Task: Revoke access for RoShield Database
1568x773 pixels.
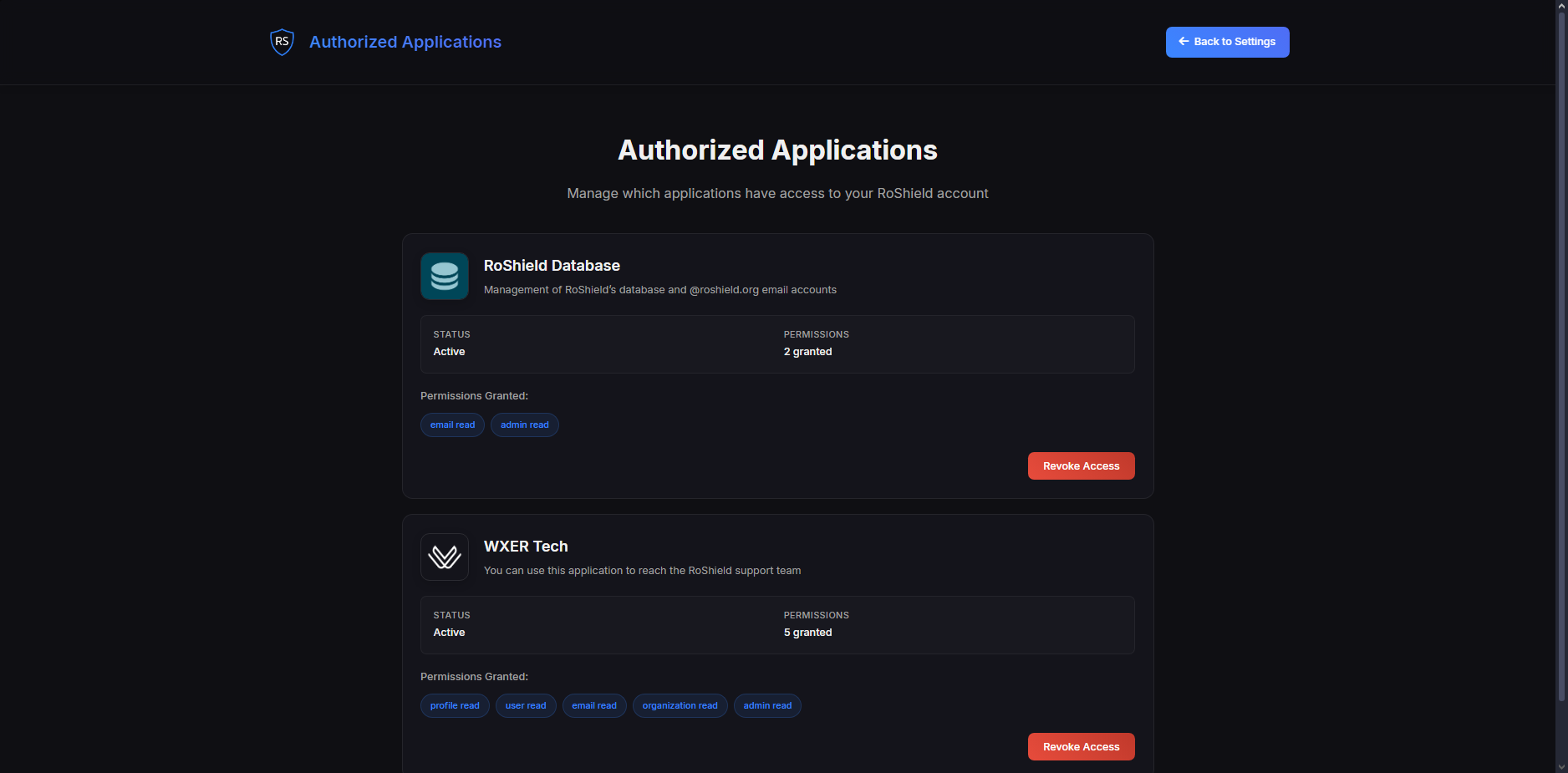Action: point(1081,466)
